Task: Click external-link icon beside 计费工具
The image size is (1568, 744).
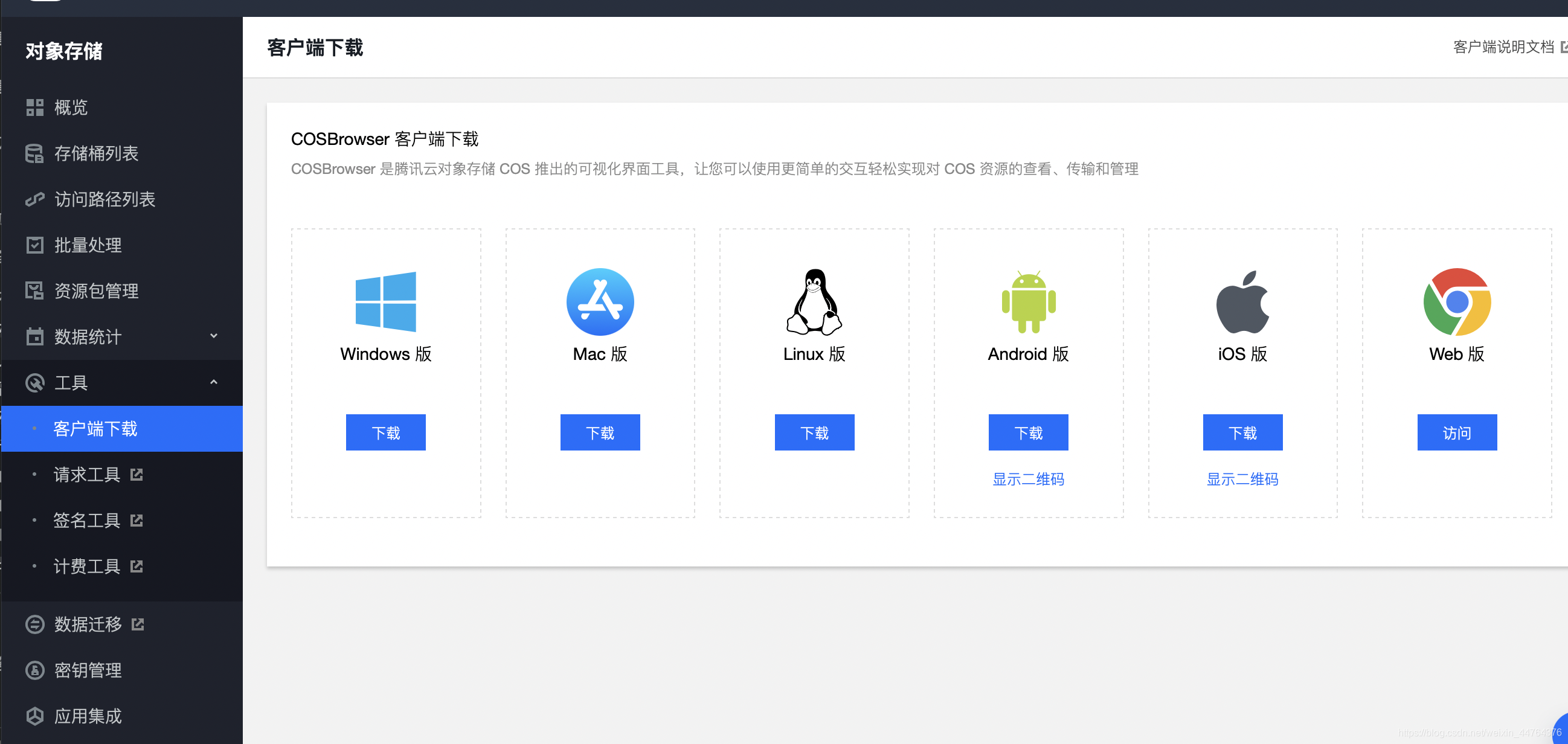Action: pyautogui.click(x=137, y=566)
